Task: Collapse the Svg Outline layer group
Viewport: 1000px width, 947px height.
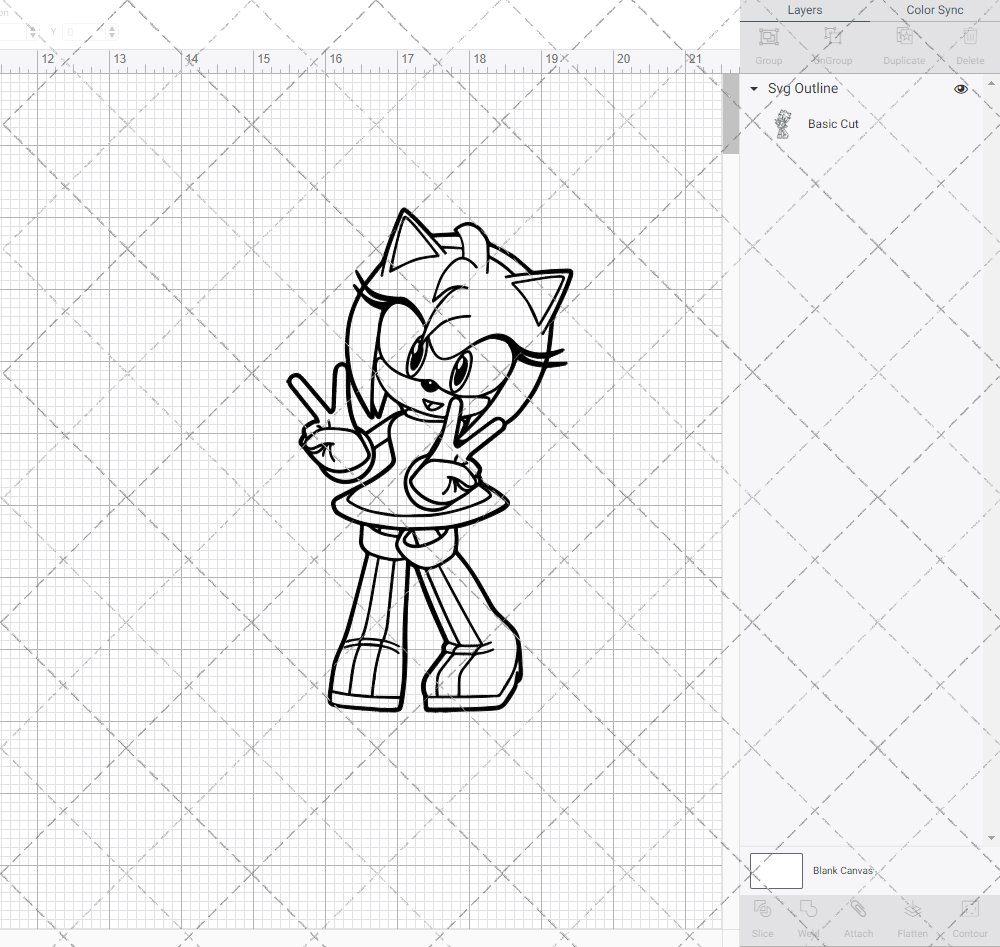Action: coord(753,88)
